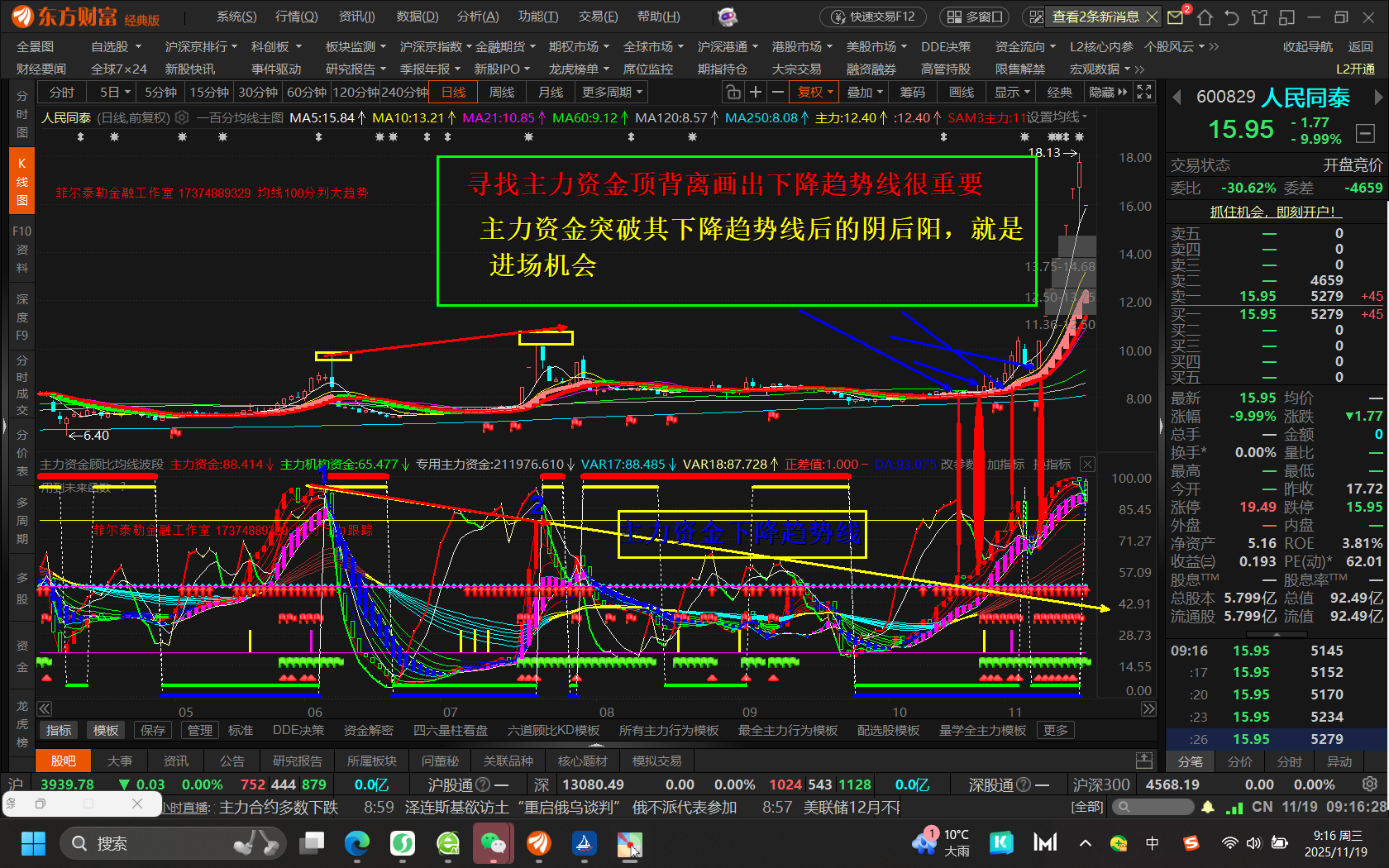
Task: Click the status bar search field
Action: tap(1153, 807)
